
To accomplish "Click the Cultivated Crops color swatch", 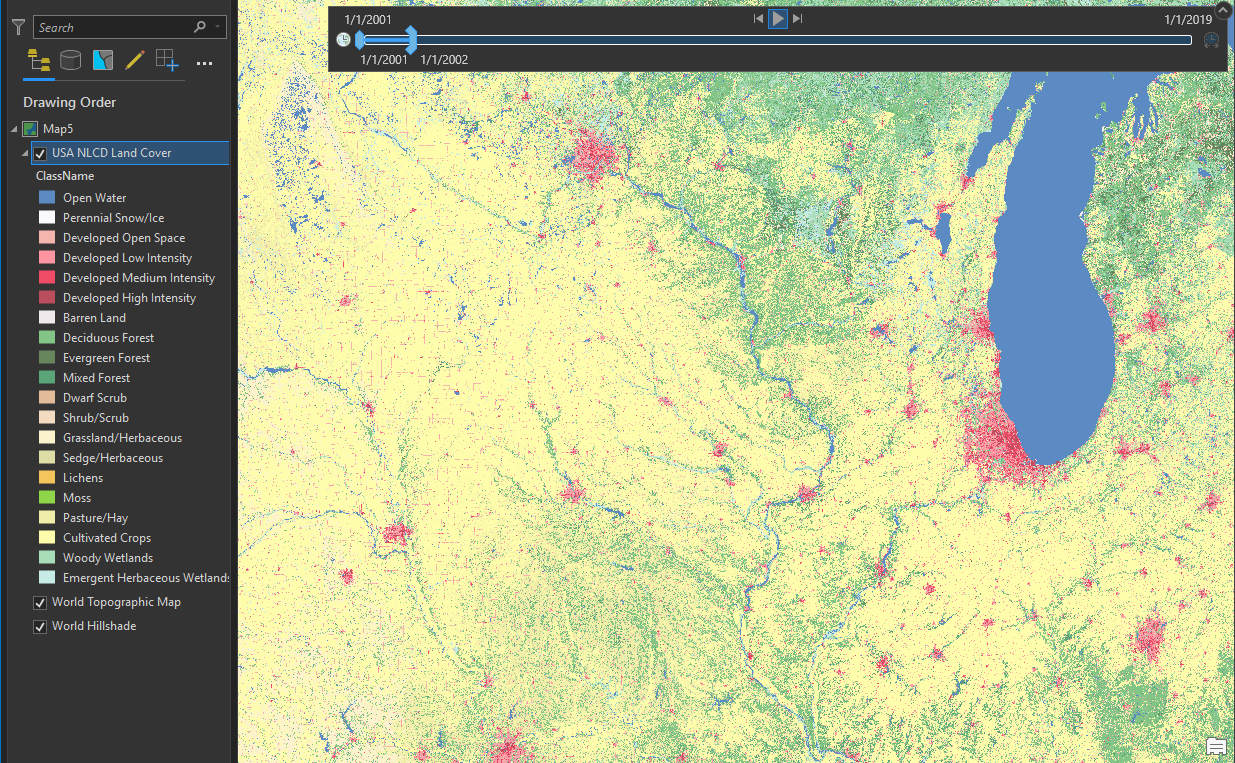I will (46, 538).
